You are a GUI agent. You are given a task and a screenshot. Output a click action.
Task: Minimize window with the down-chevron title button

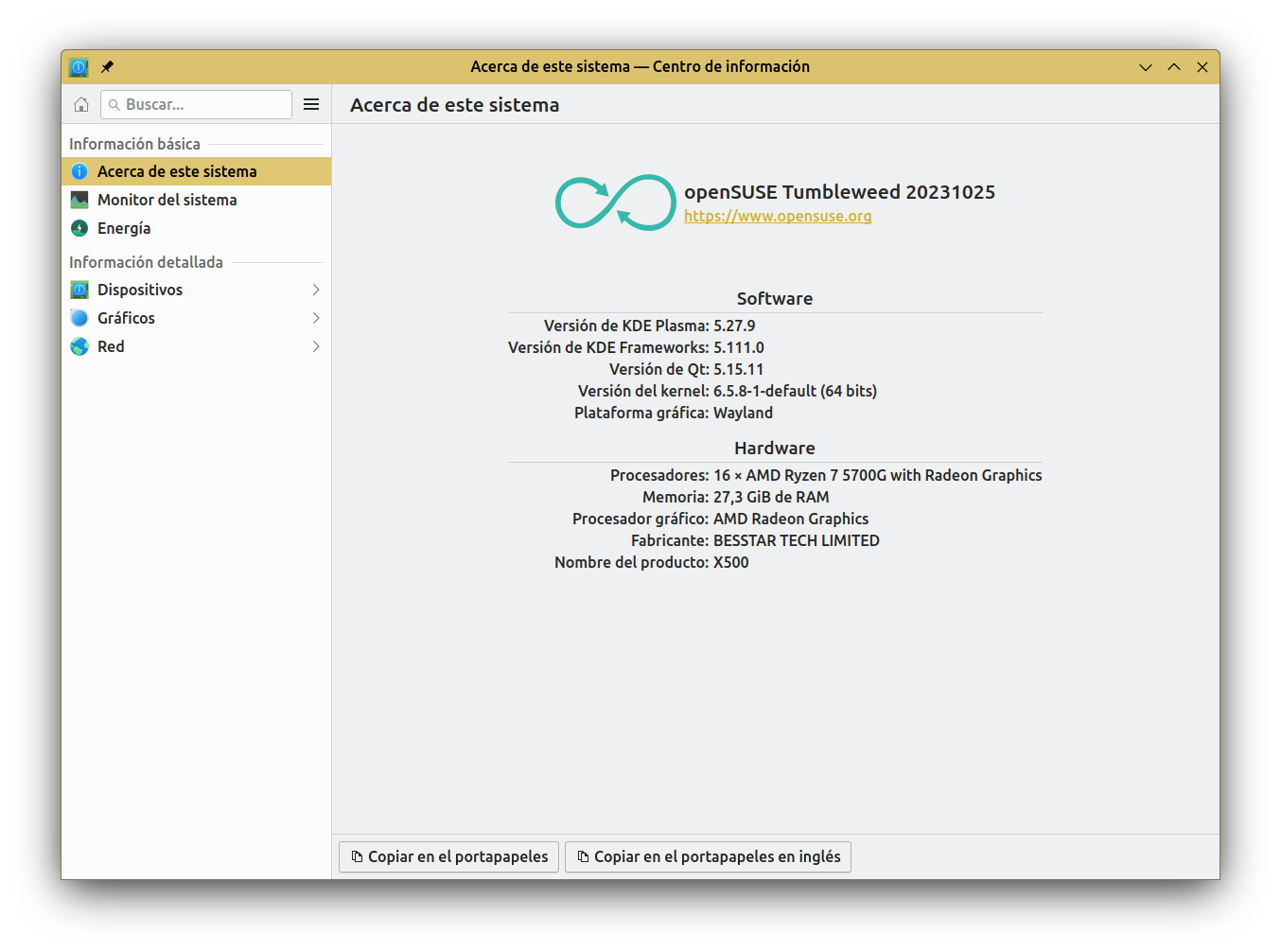(x=1146, y=67)
